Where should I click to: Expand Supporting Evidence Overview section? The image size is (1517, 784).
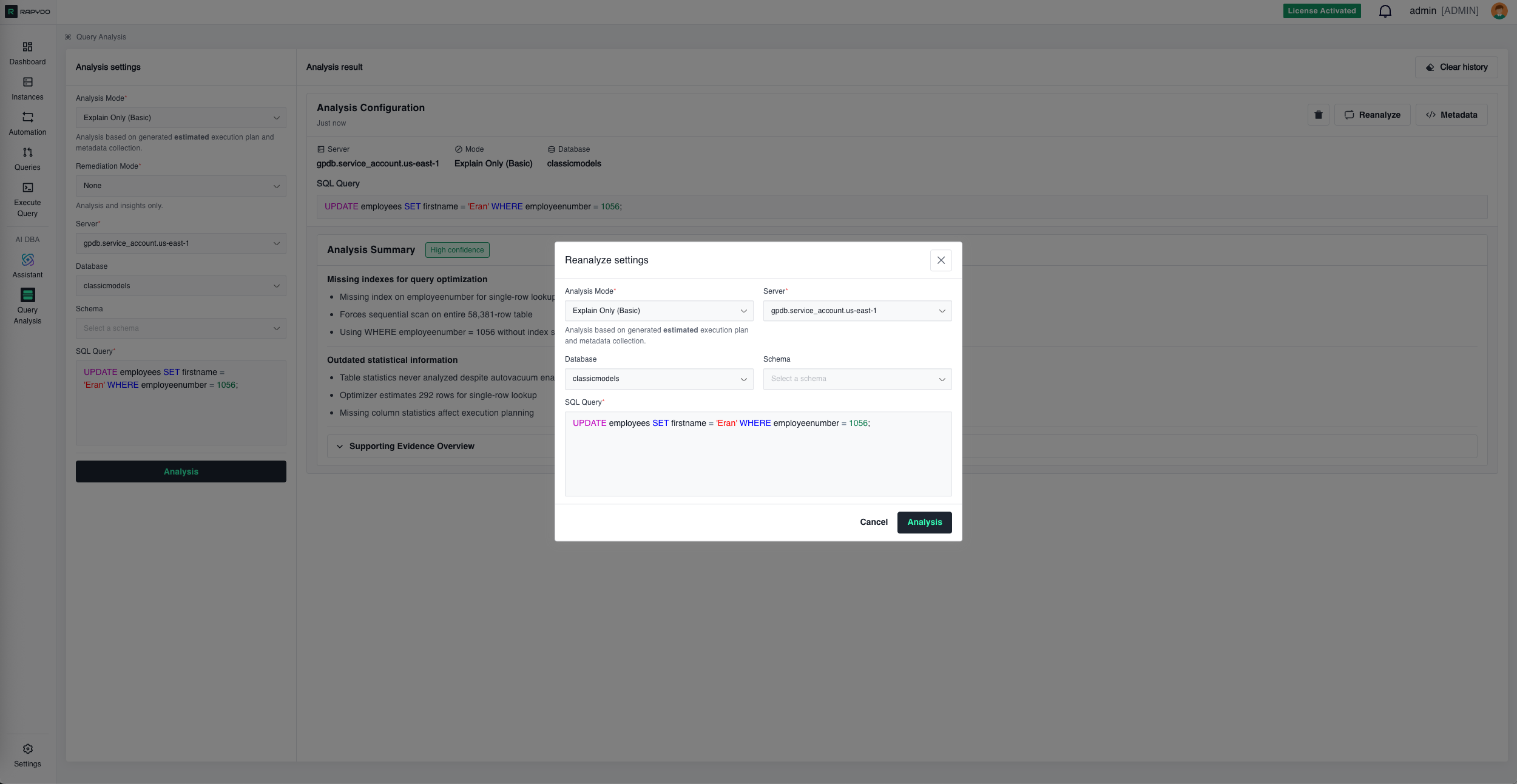coord(411,447)
